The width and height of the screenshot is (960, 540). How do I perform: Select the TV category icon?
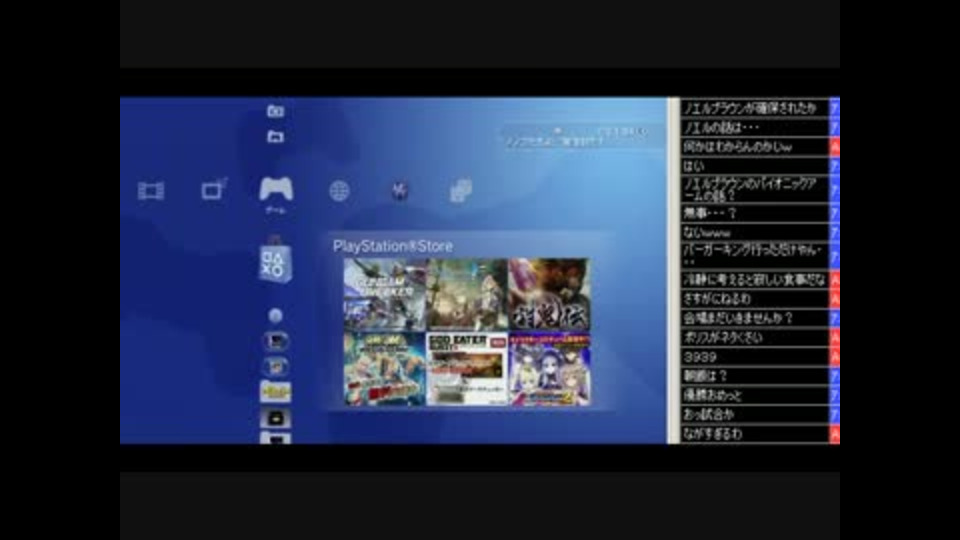click(x=214, y=189)
